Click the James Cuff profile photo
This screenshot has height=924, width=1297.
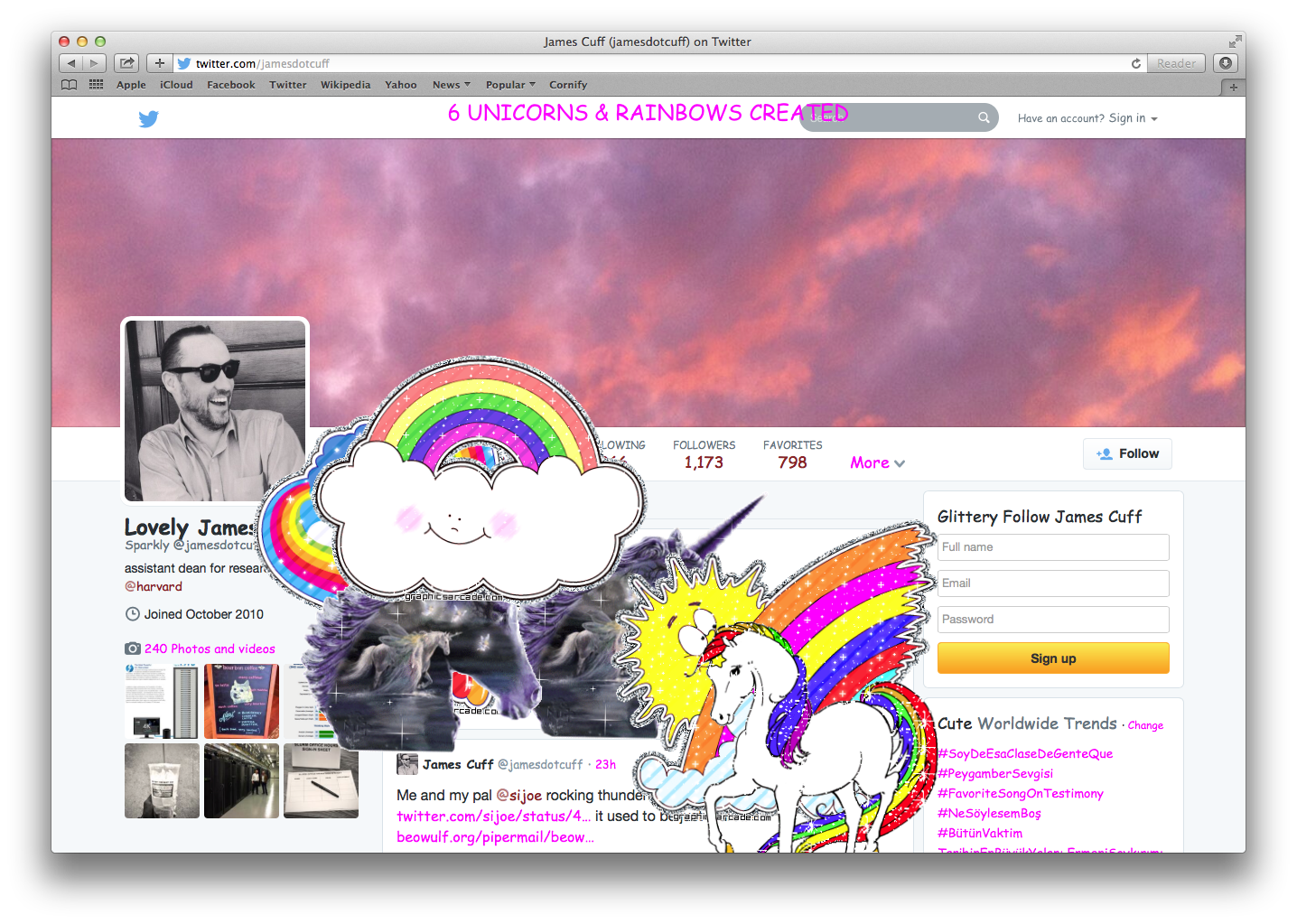coord(215,410)
